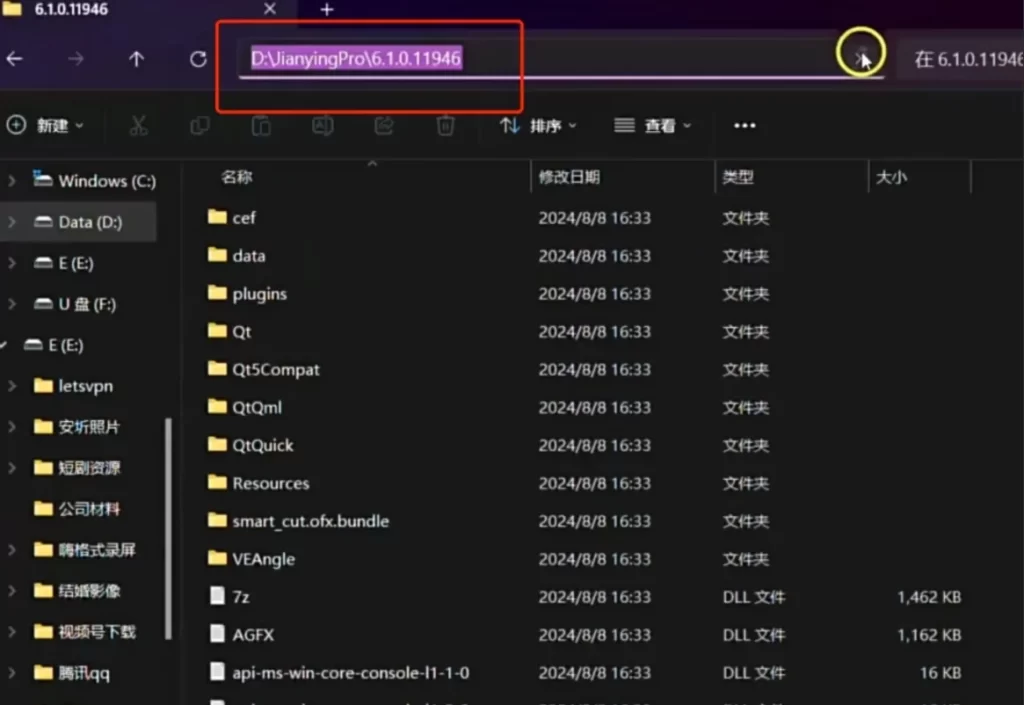The height and width of the screenshot is (705, 1024).
Task: Click the Forward navigation arrow
Action: click(x=76, y=59)
